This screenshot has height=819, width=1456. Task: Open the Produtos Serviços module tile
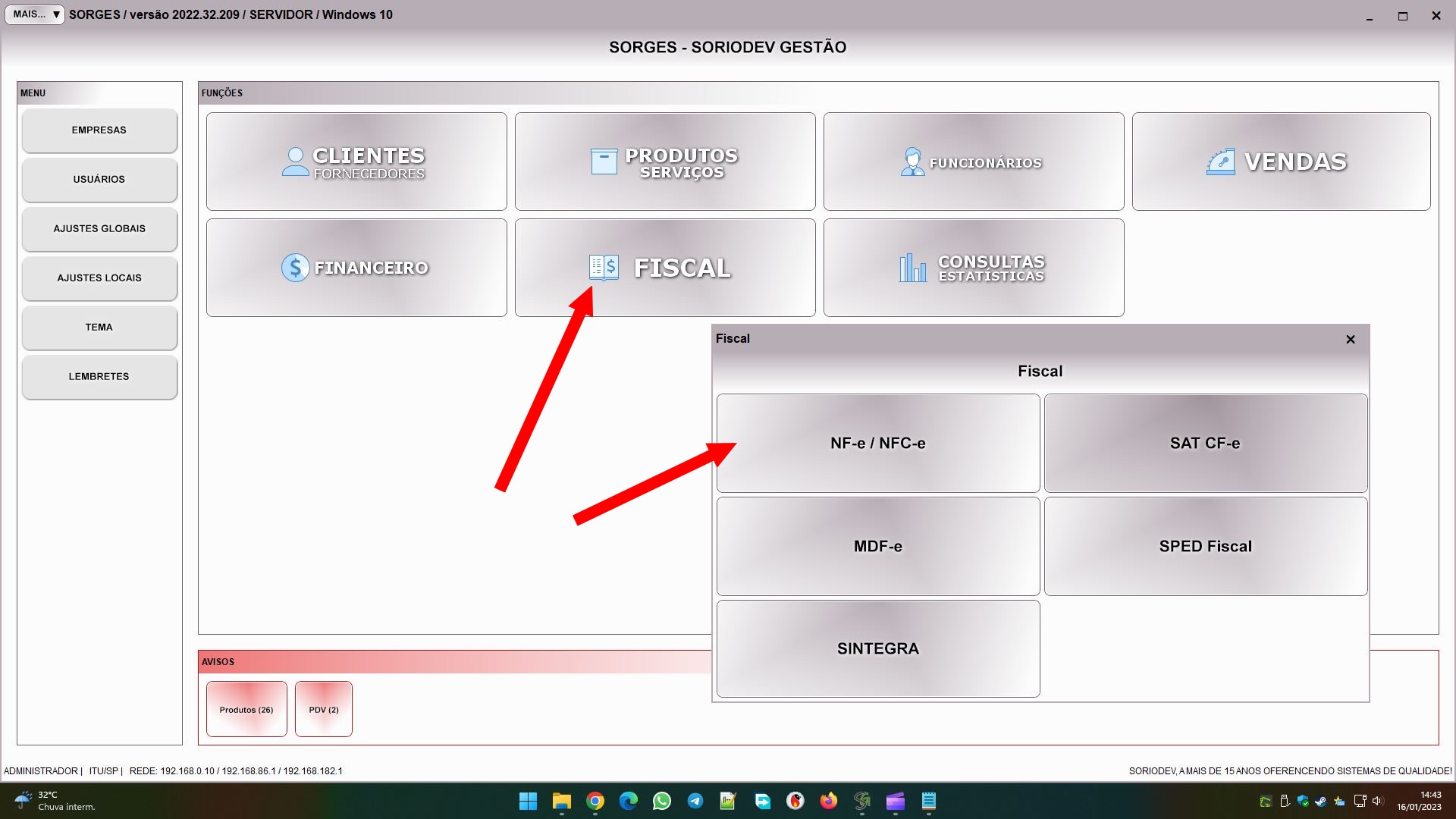665,162
